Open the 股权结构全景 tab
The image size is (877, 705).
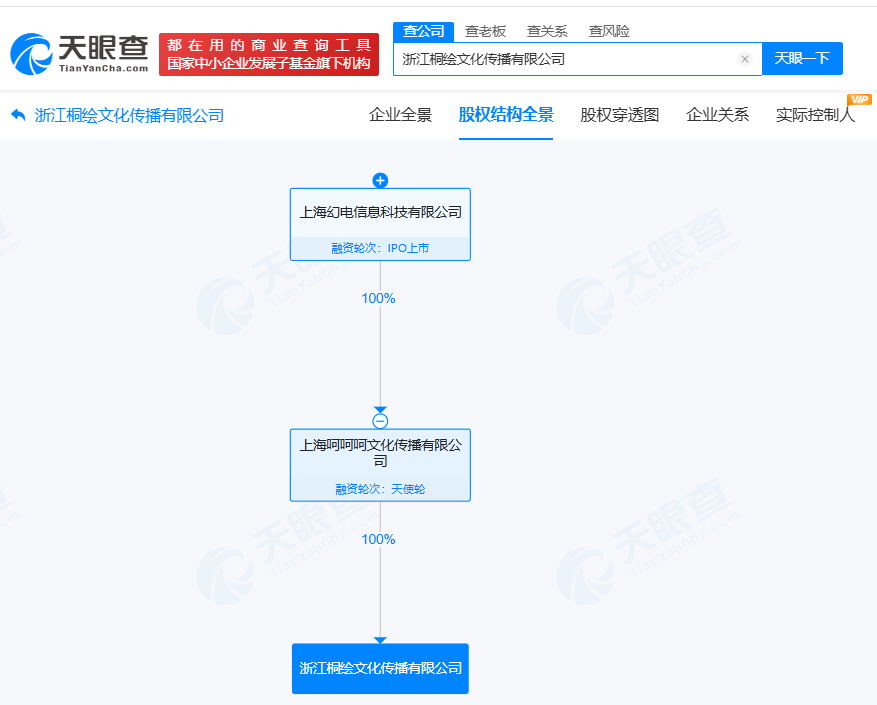click(506, 115)
